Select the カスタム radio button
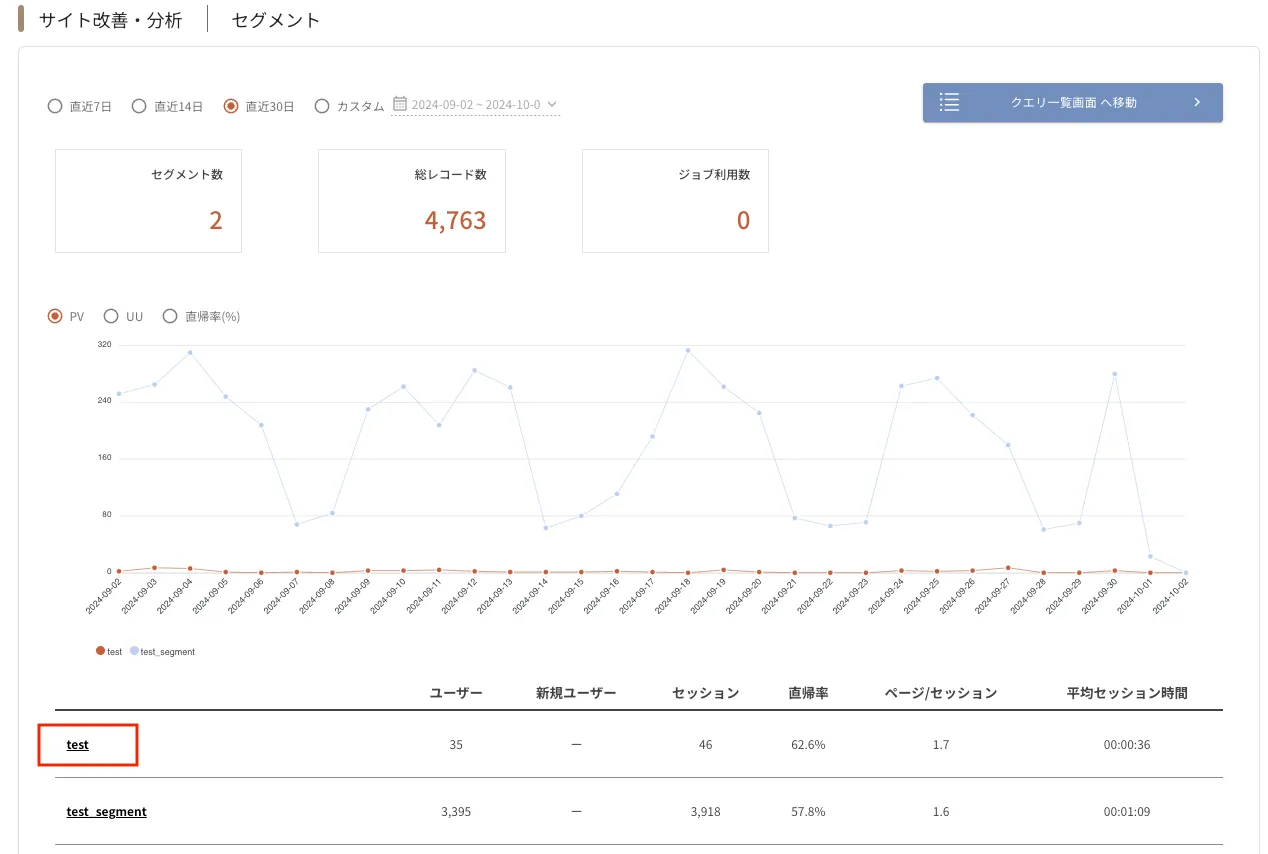This screenshot has width=1268, height=854. (322, 106)
